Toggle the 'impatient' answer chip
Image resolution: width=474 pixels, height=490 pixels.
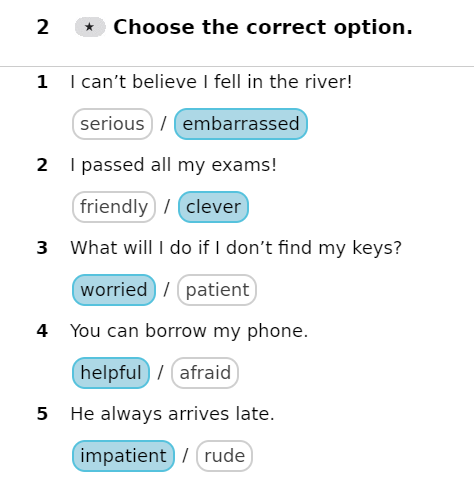coord(123,456)
